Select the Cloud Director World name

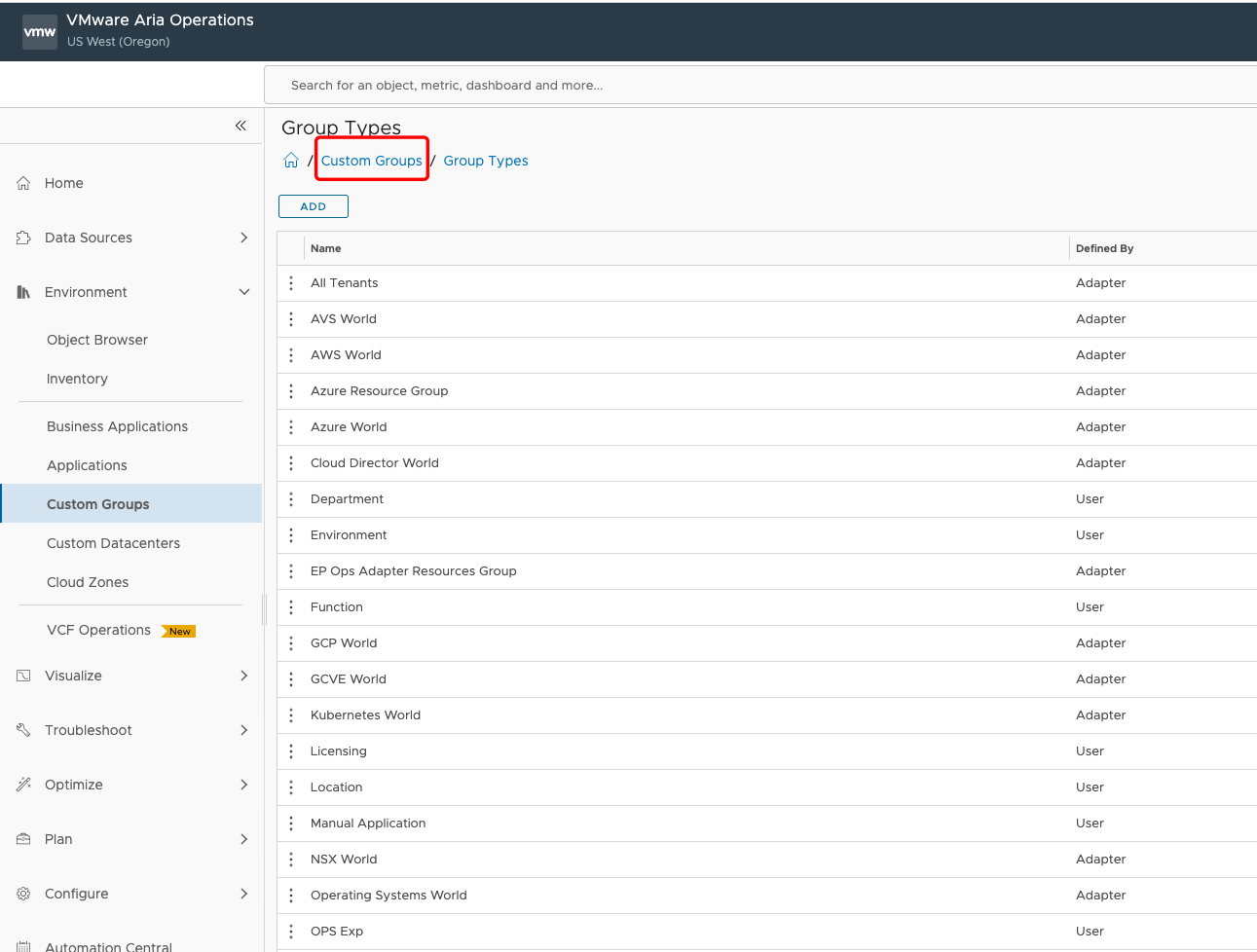pyautogui.click(x=375, y=463)
